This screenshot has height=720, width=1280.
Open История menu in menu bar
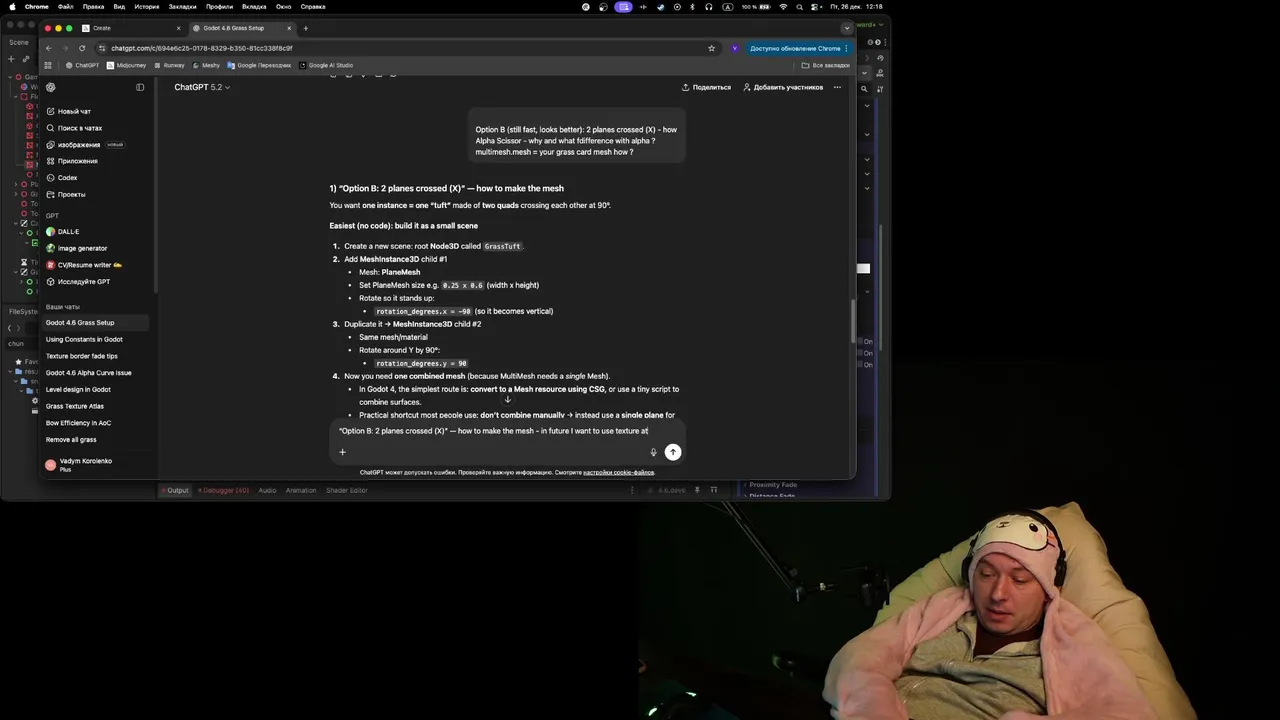[147, 6]
